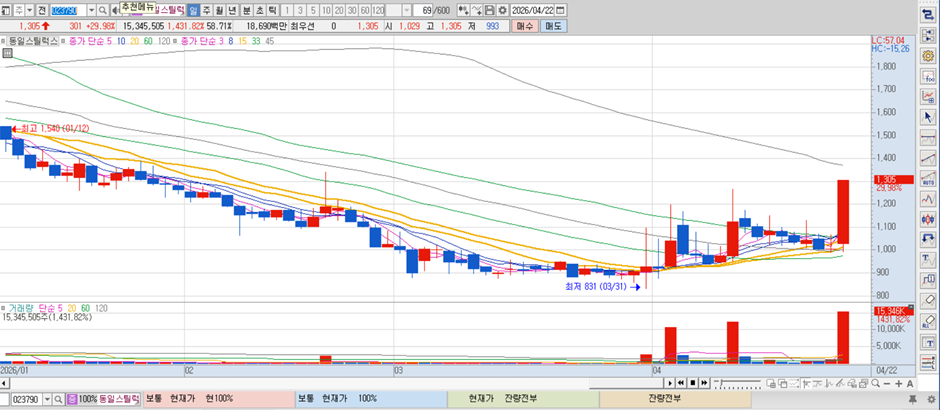Image resolution: width=940 pixels, height=410 pixels.
Task: Click the speaker sound icon in top toolbar
Action: [x=116, y=10]
